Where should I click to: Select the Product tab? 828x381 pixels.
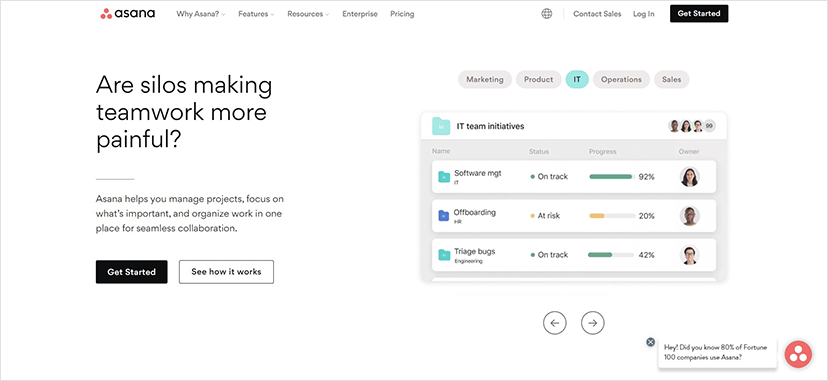[x=539, y=80]
